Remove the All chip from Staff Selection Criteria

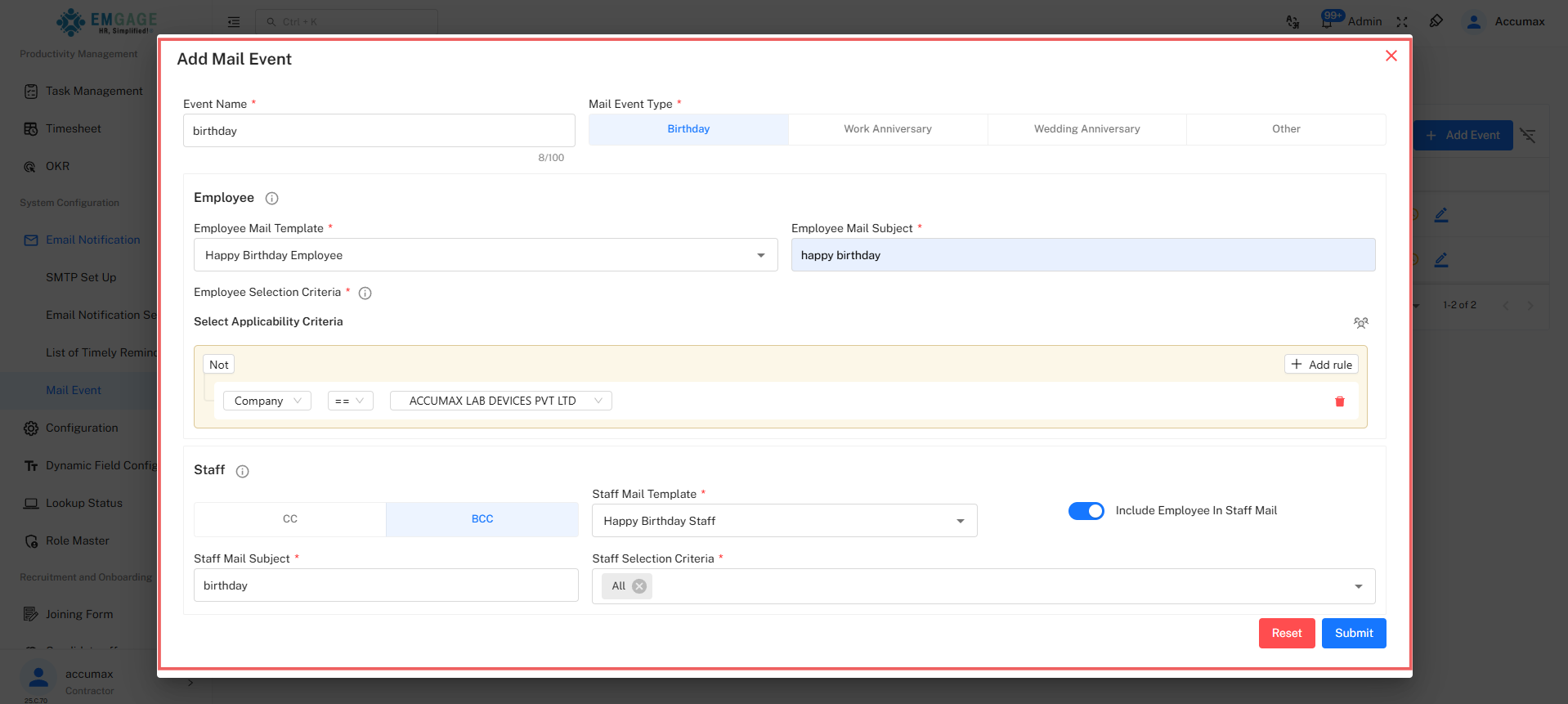639,586
